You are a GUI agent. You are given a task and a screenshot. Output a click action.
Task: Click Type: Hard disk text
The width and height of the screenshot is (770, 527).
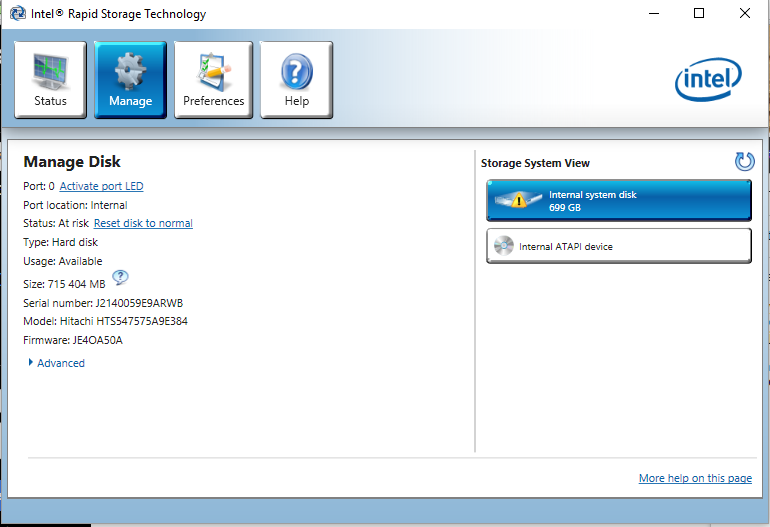click(60, 242)
